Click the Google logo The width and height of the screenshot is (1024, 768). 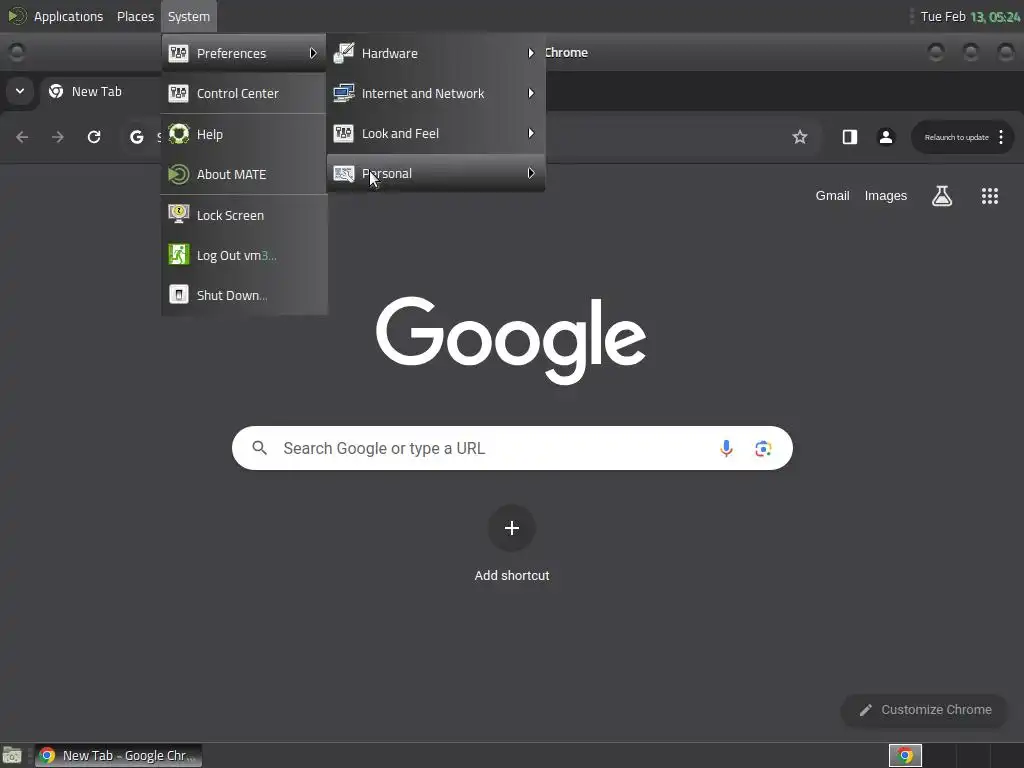(511, 340)
